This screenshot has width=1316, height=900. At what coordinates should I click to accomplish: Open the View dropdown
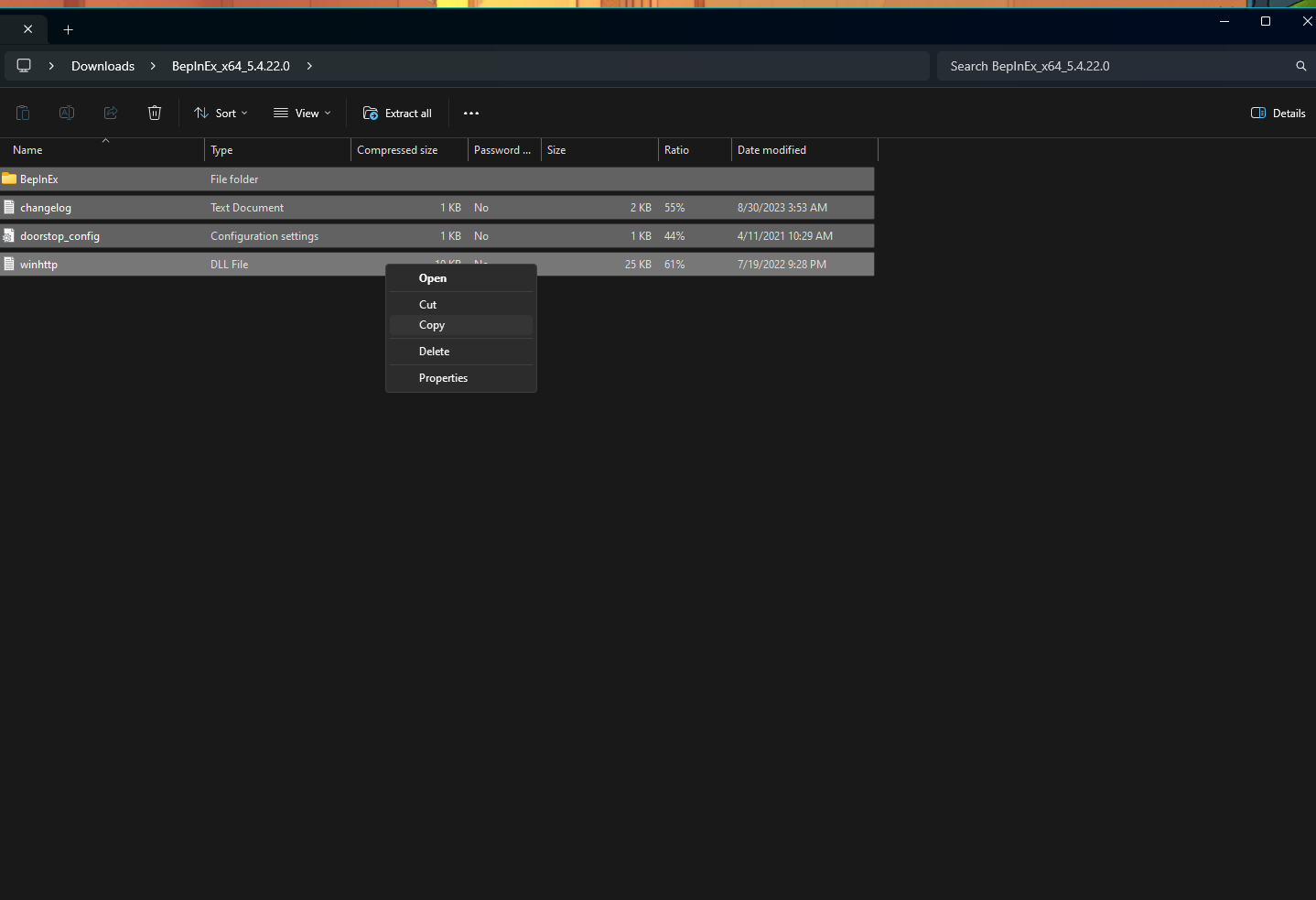(302, 114)
